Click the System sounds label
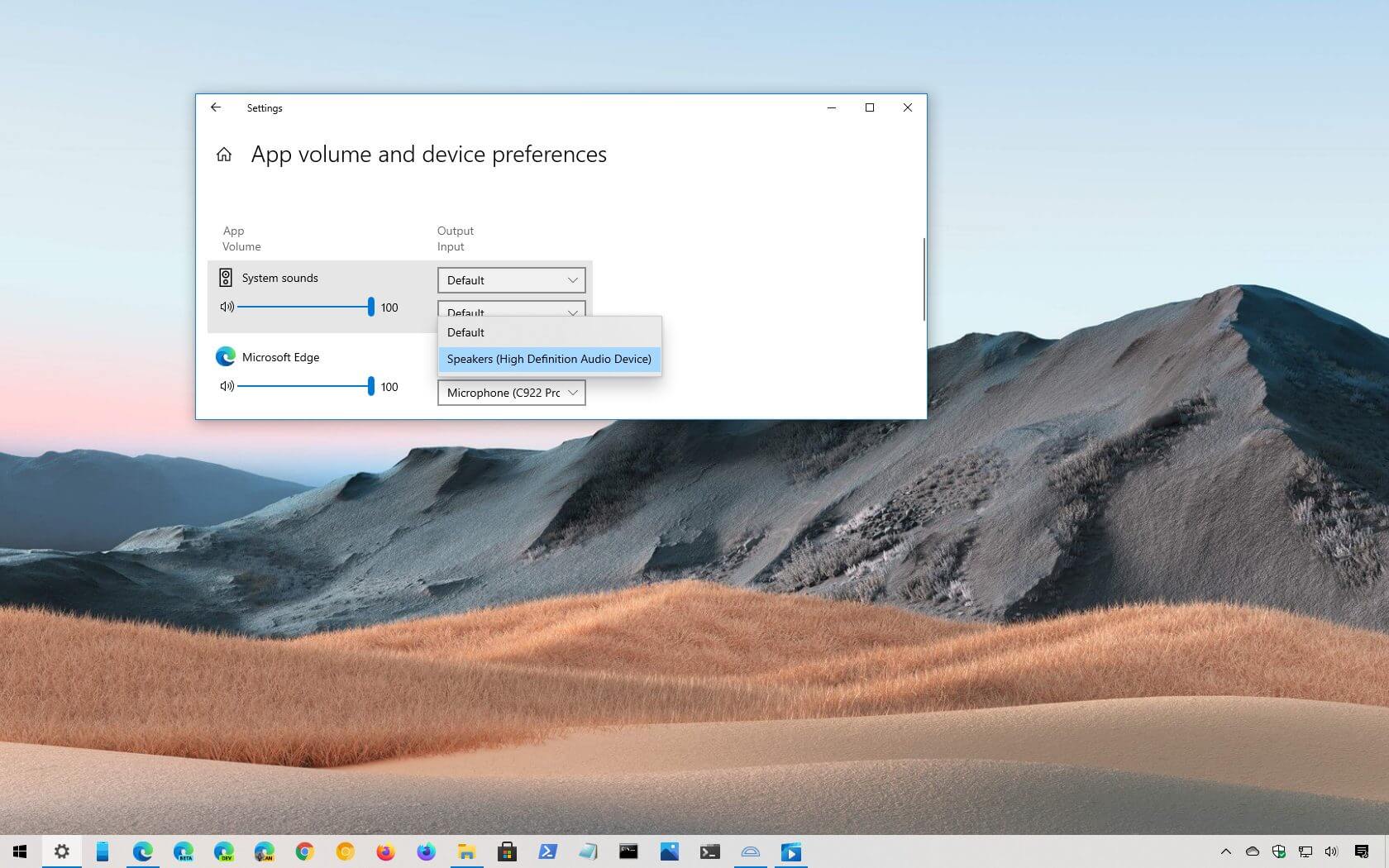1389x868 pixels. (279, 278)
